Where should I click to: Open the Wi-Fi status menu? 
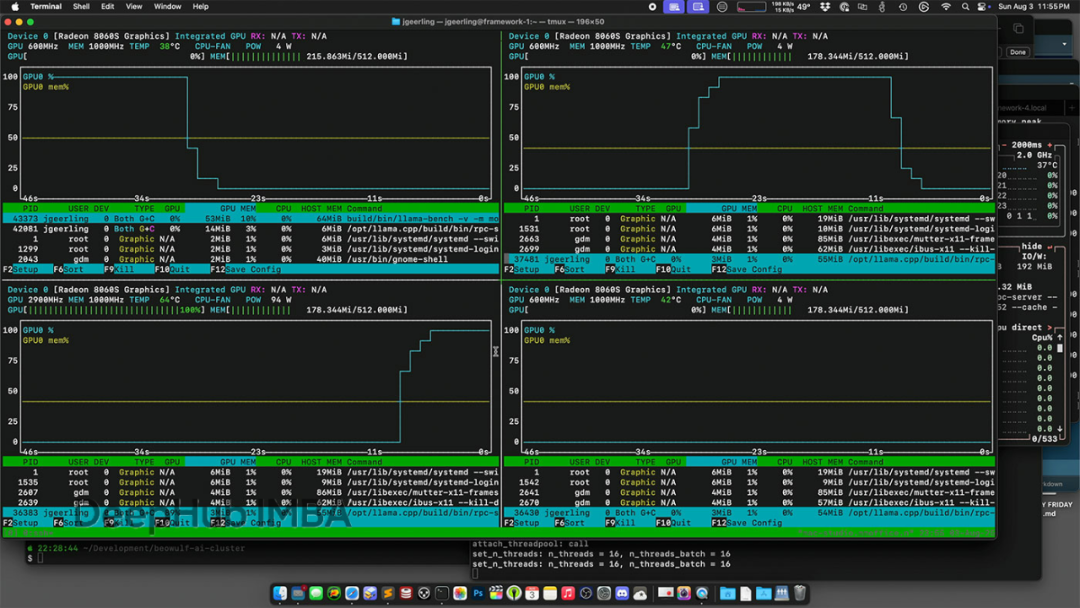coord(946,7)
